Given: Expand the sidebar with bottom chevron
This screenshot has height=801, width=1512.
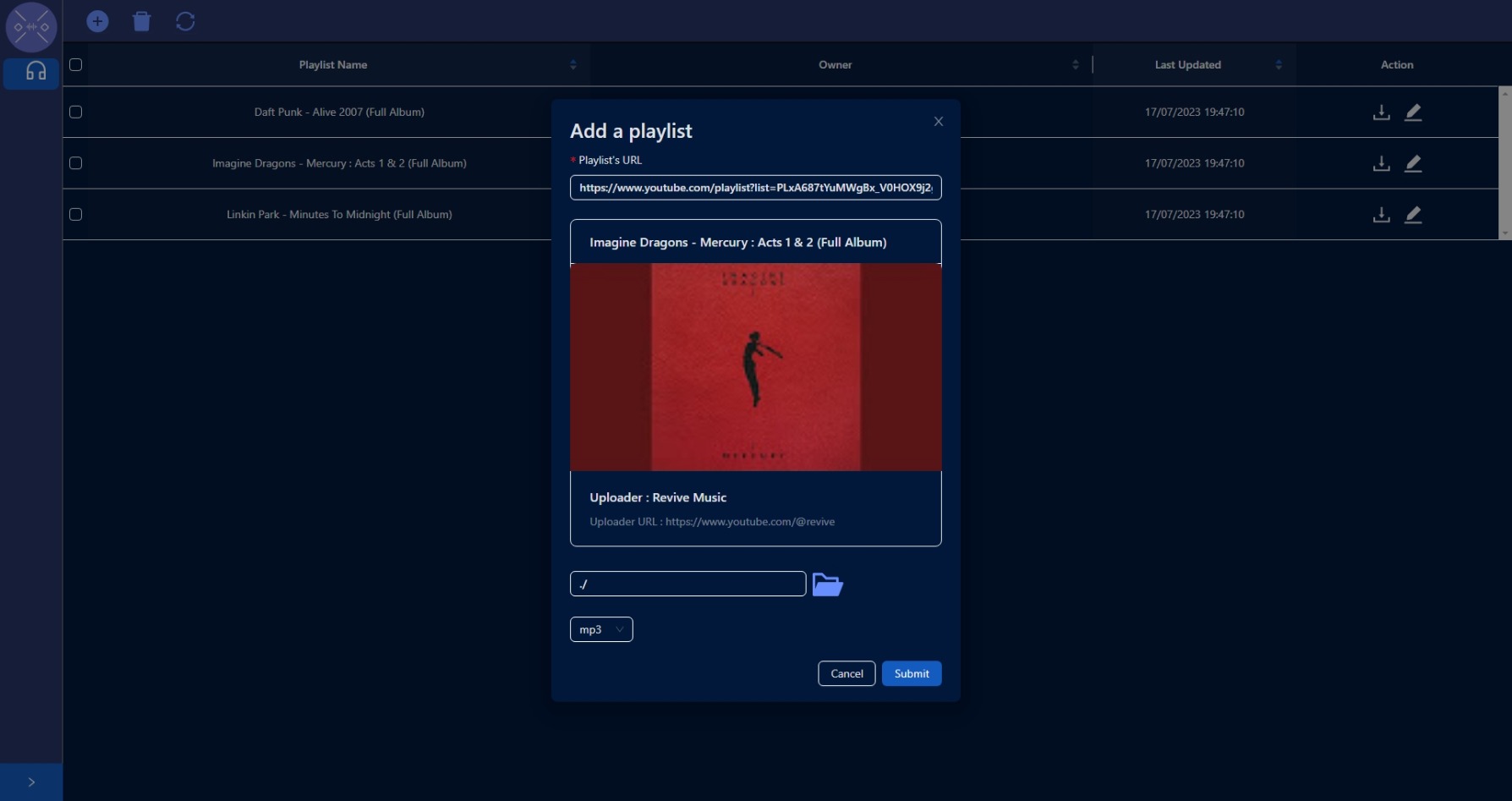Looking at the screenshot, I should pyautogui.click(x=31, y=782).
